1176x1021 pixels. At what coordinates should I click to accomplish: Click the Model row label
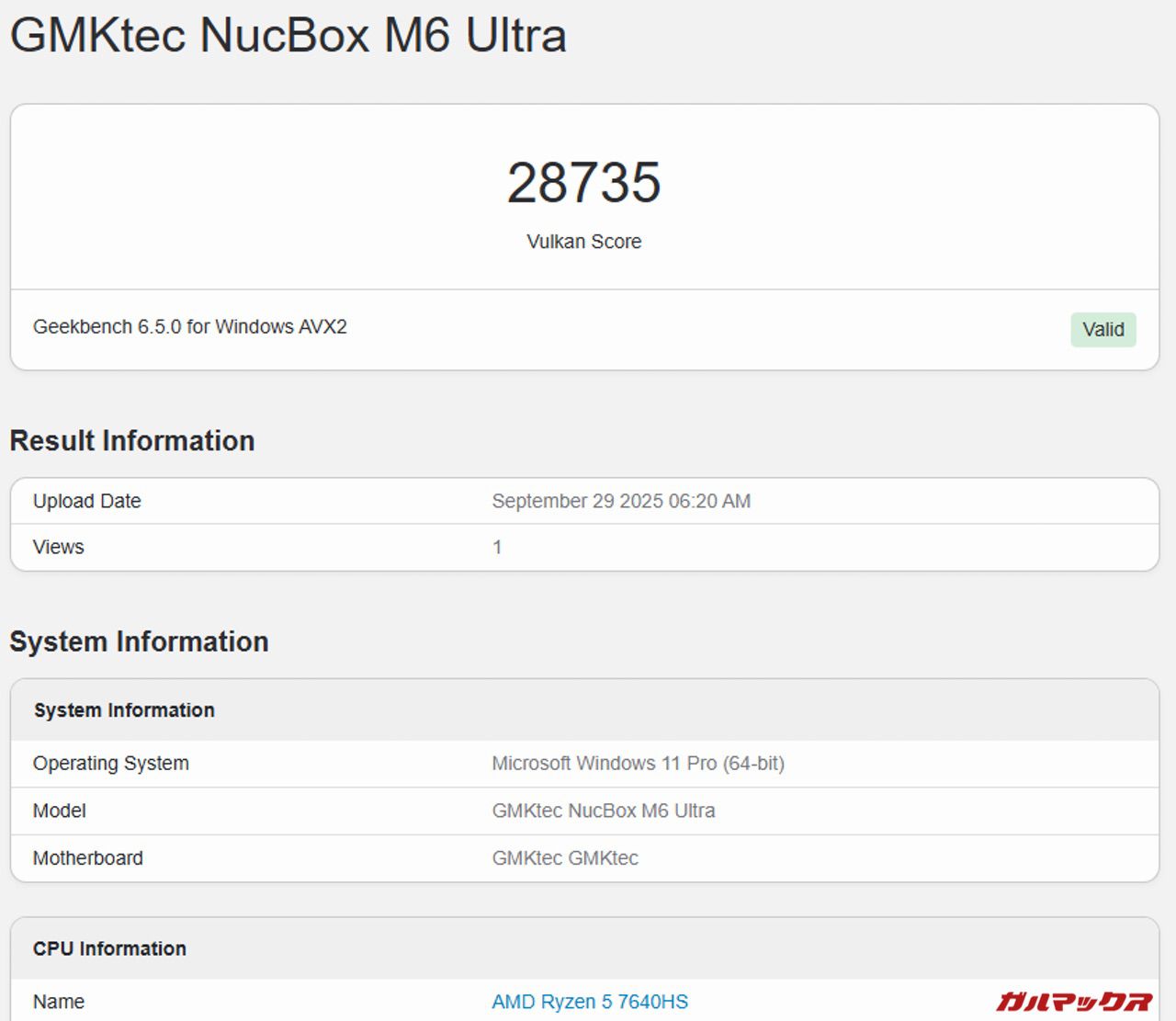60,811
